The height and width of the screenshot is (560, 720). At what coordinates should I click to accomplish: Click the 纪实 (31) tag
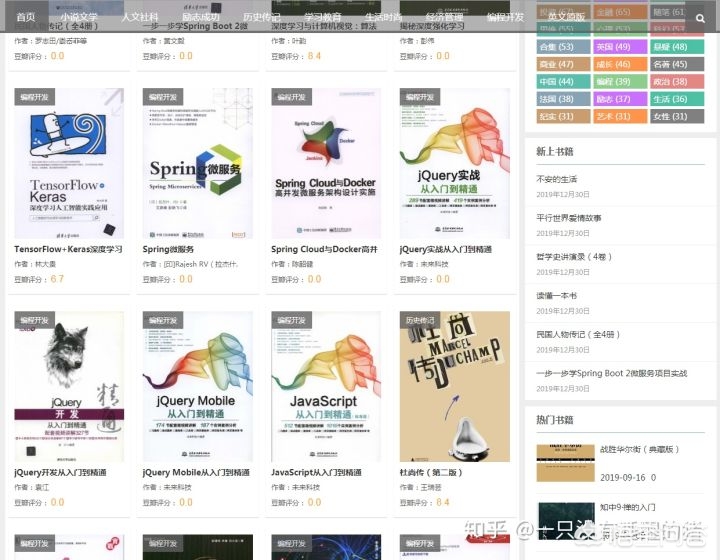point(563,117)
